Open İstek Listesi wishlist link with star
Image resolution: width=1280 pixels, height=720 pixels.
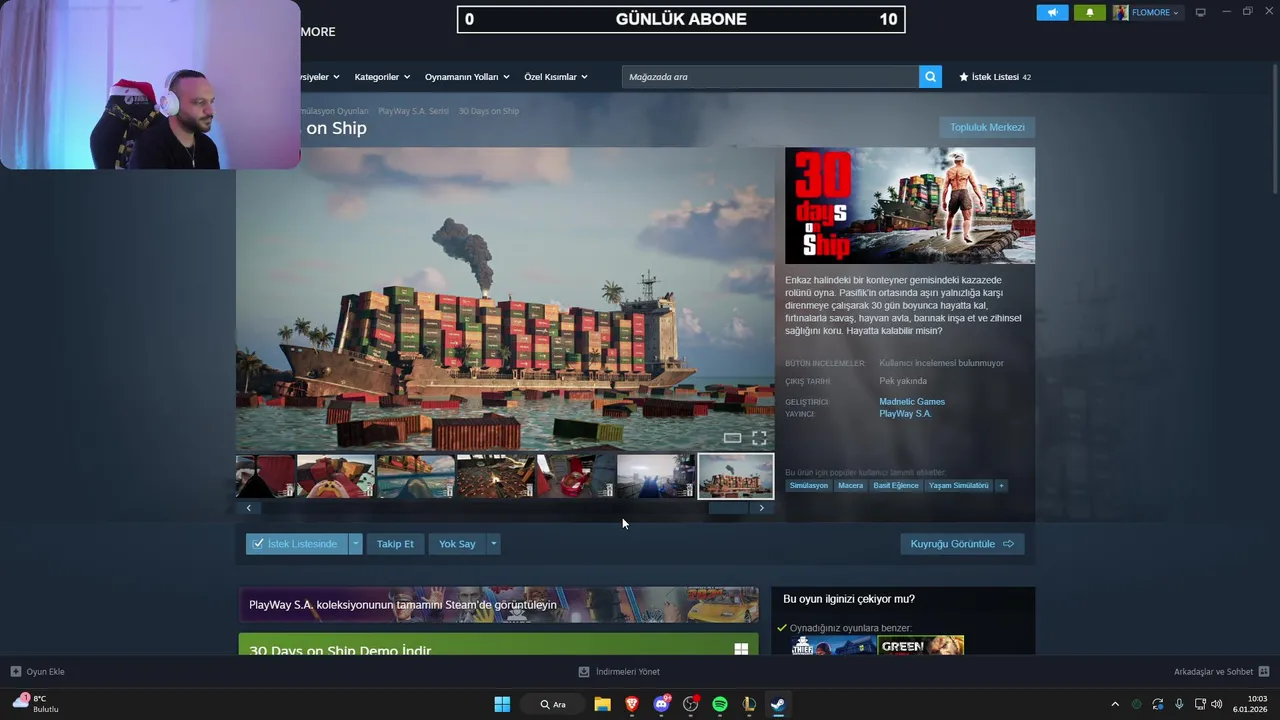click(x=995, y=77)
